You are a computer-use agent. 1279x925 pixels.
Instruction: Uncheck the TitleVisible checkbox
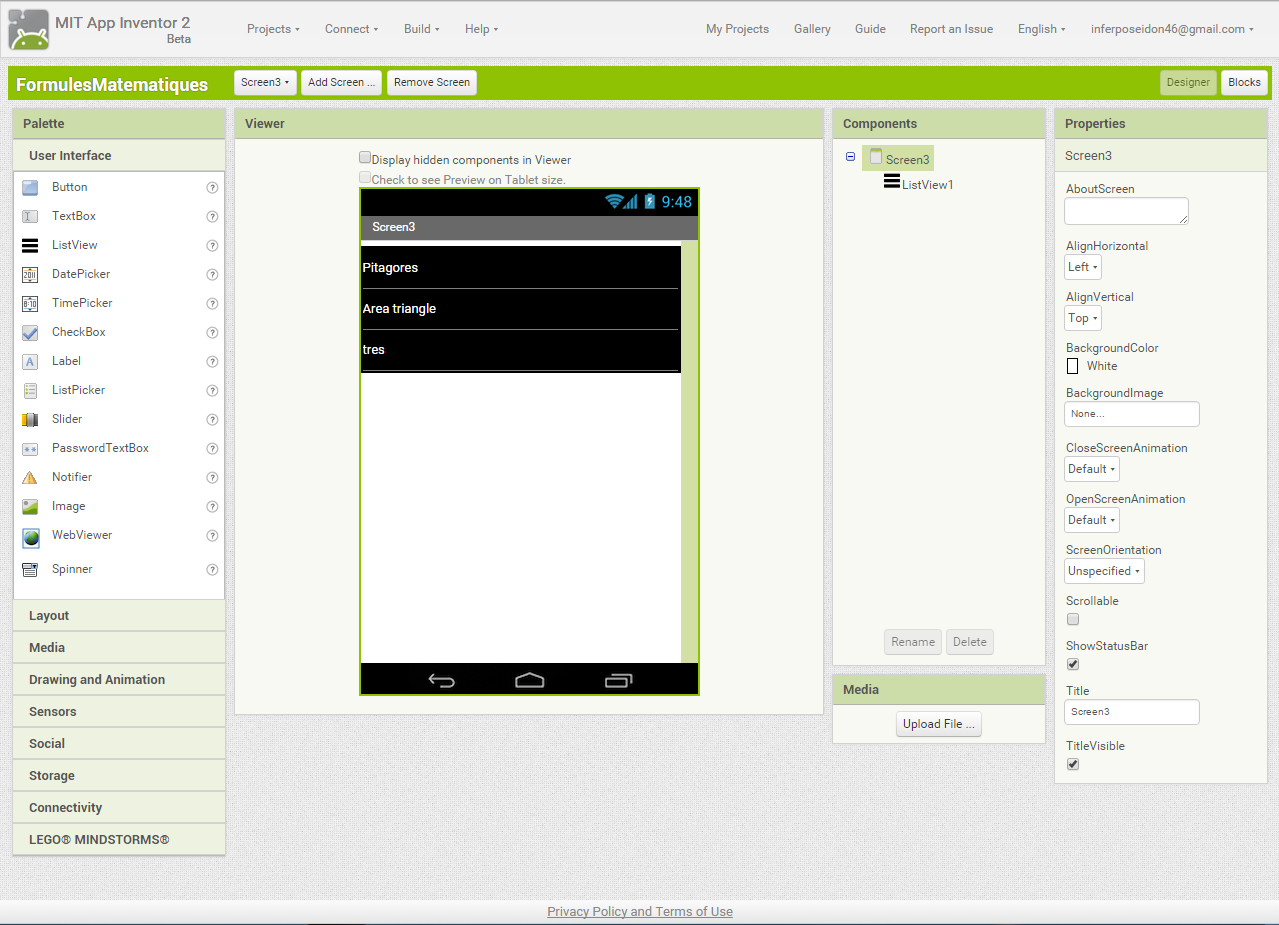click(x=1073, y=764)
